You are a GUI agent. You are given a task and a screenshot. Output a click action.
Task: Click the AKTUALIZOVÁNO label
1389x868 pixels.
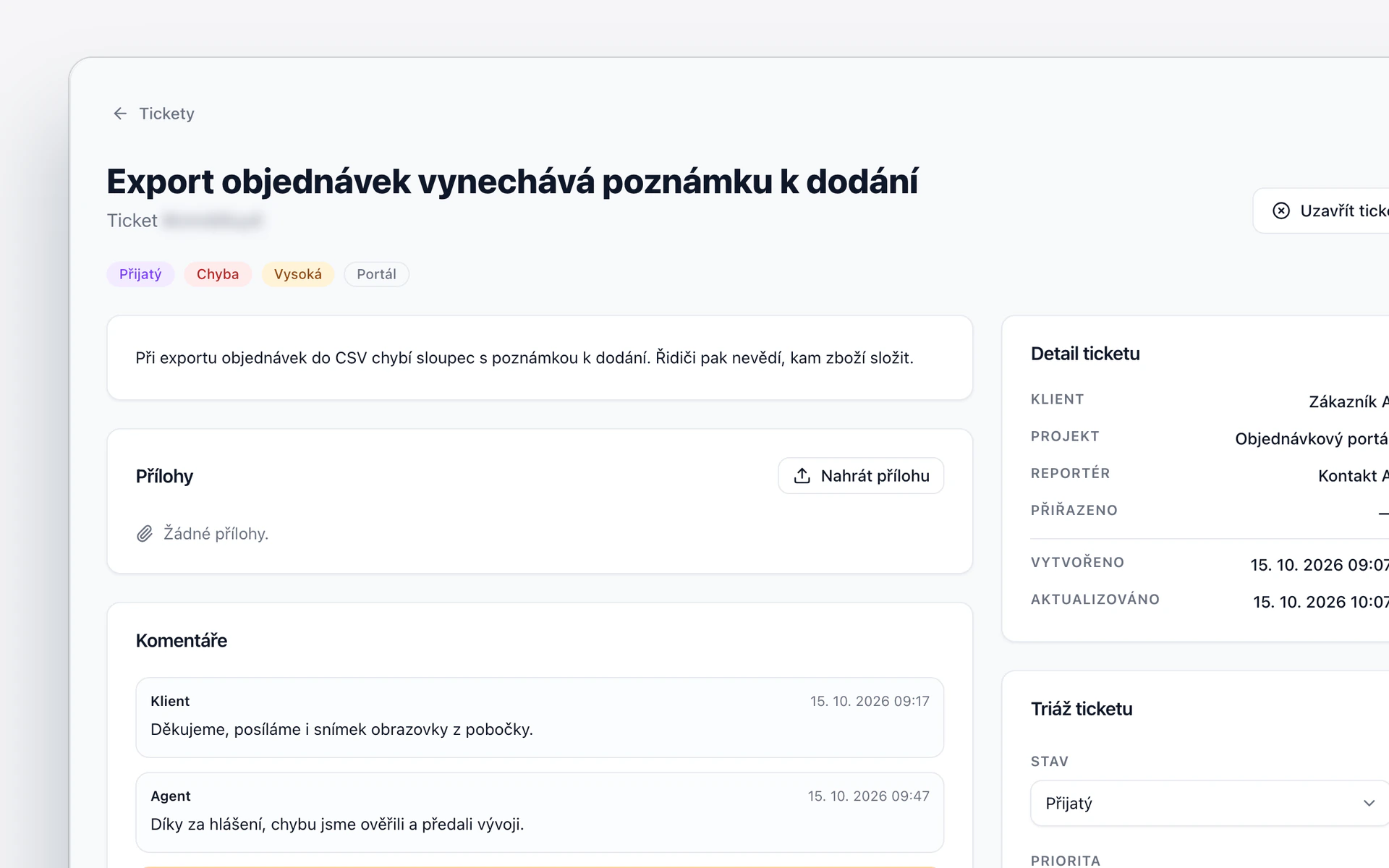(x=1095, y=599)
